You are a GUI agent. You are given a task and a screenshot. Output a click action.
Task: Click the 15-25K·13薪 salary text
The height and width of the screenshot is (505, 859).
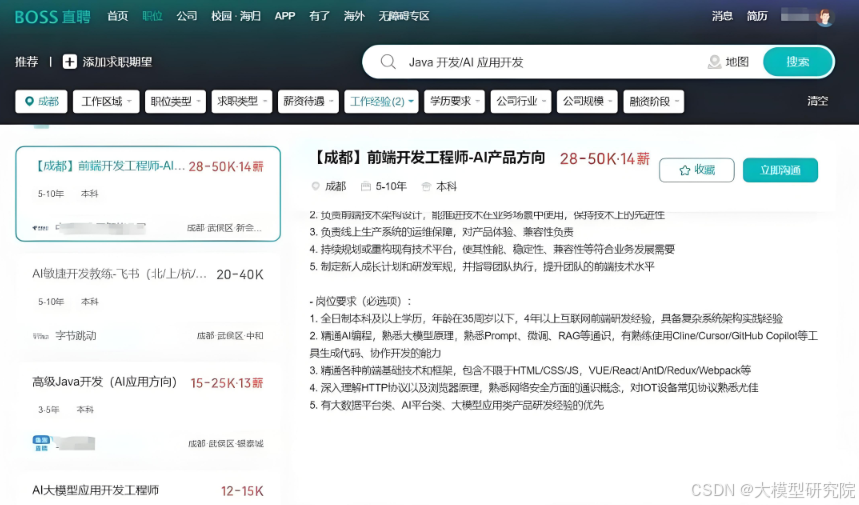tap(227, 383)
